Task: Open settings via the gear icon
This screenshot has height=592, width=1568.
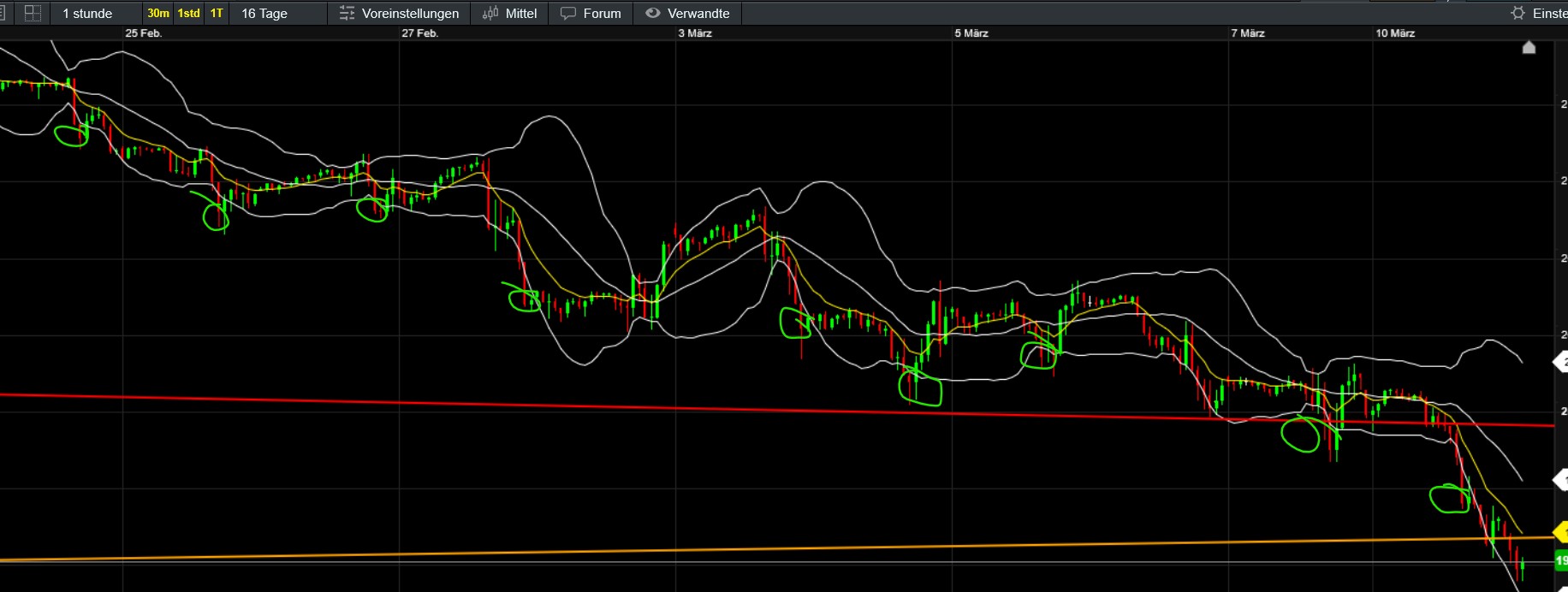Action: 1518,13
